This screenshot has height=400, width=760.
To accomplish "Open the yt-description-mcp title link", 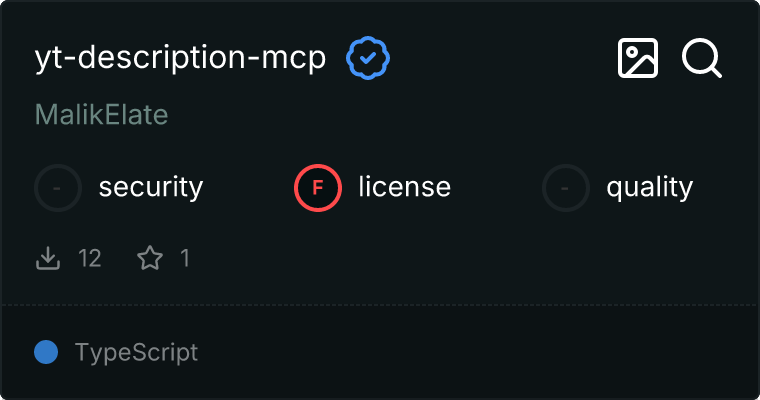I will pos(180,59).
